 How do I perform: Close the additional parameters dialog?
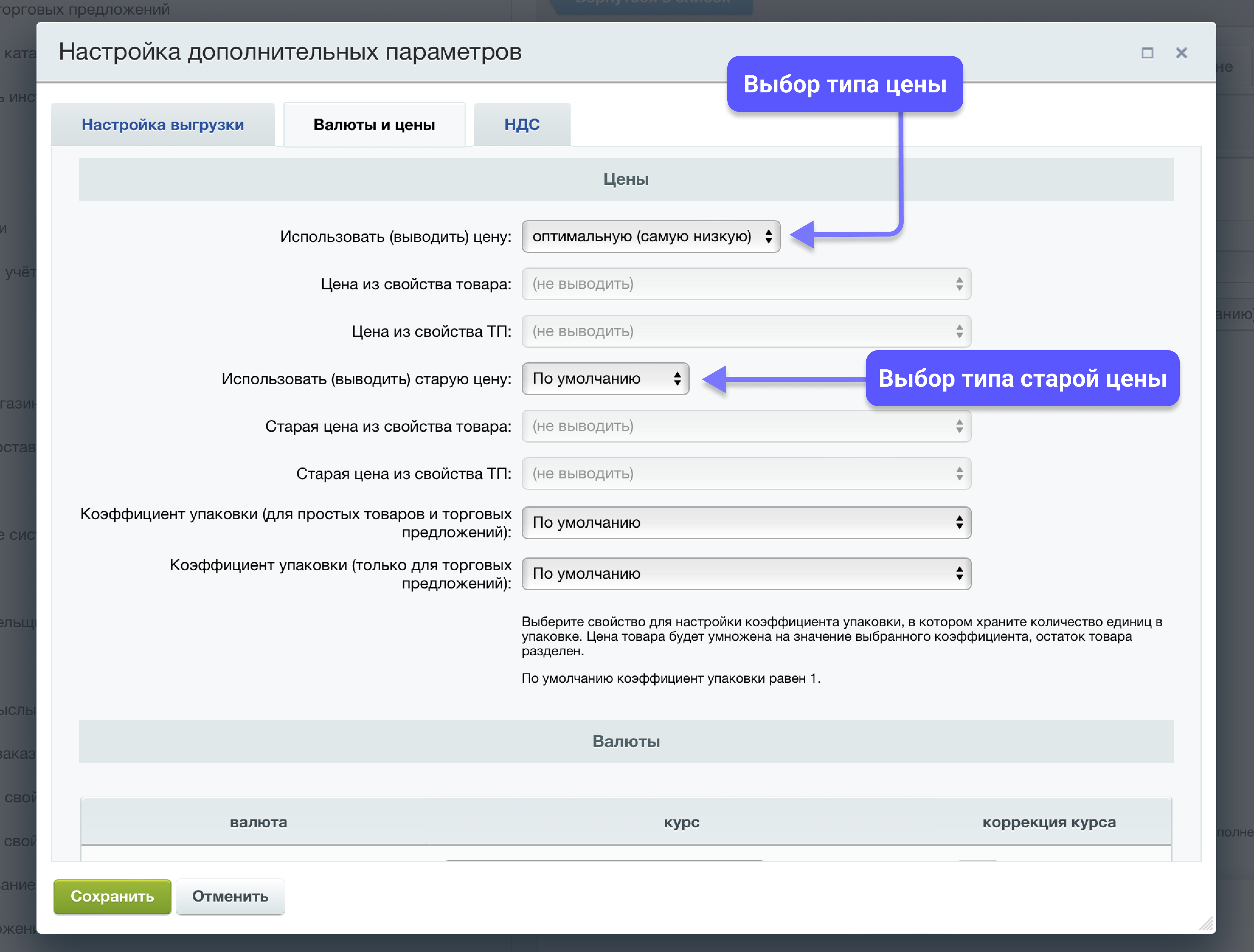point(1181,53)
